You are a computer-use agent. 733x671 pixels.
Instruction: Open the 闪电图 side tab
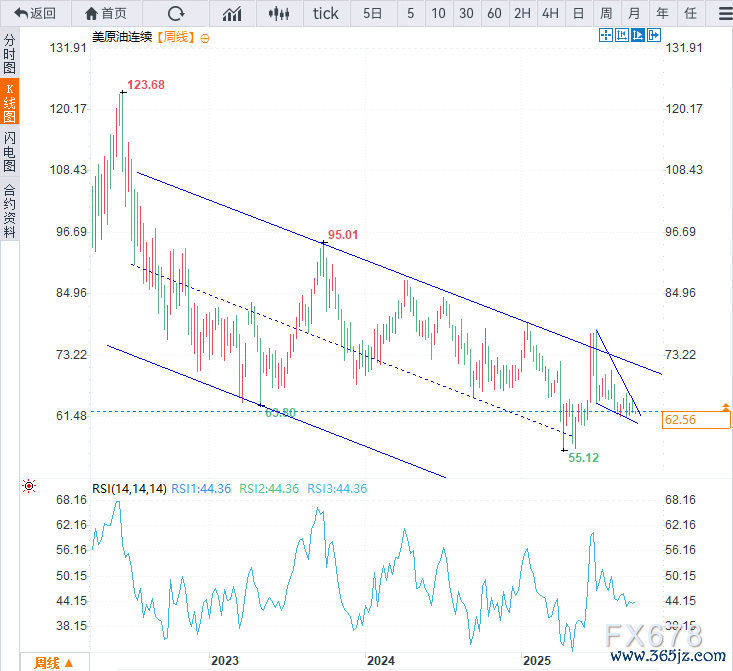10,151
